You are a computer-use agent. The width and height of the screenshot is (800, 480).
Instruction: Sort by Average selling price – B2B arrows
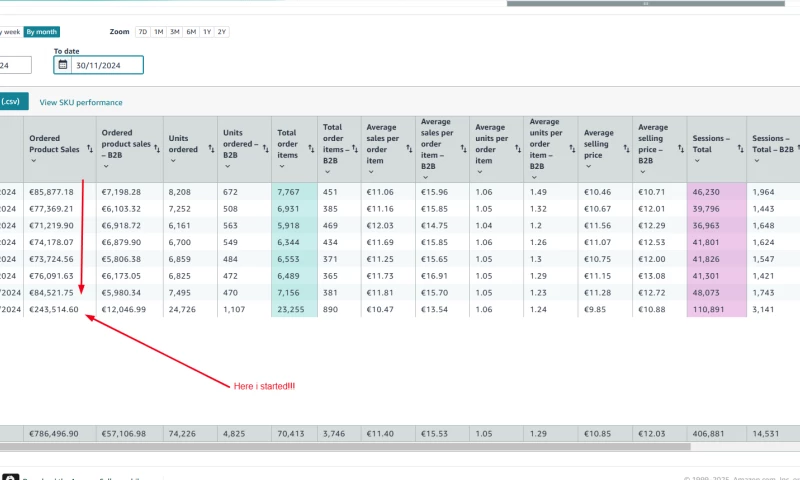pyautogui.click(x=681, y=148)
